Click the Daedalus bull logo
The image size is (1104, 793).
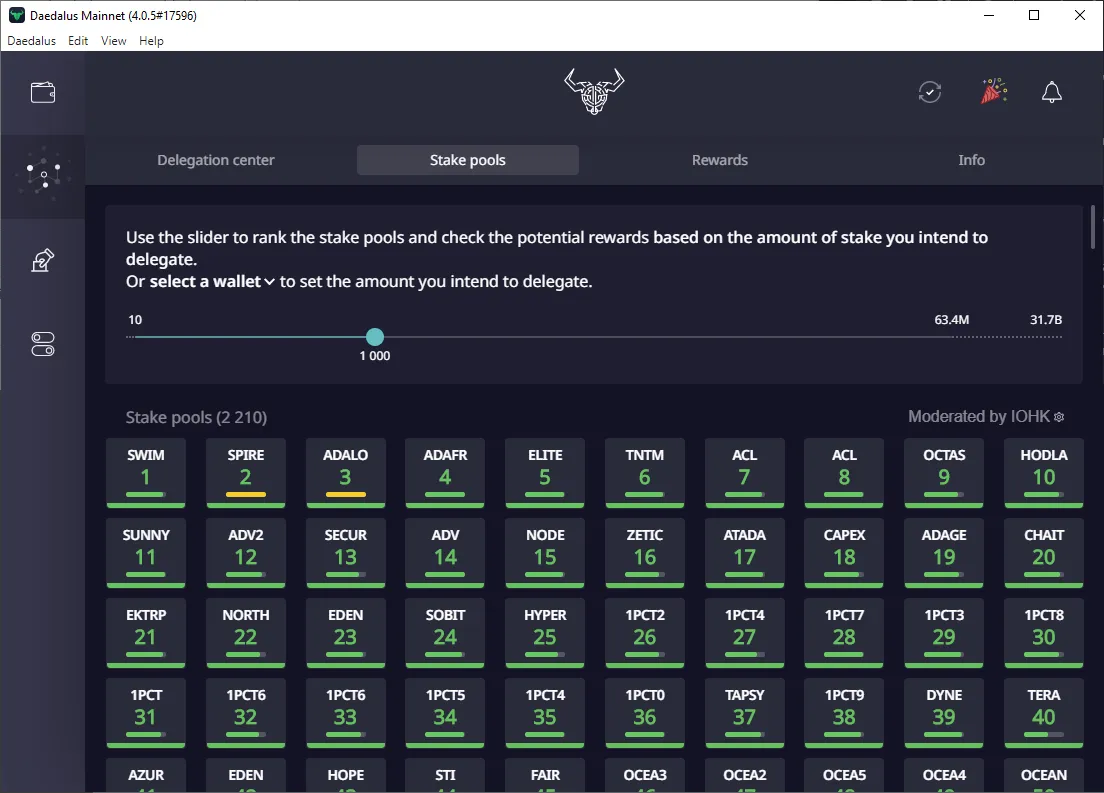click(594, 92)
